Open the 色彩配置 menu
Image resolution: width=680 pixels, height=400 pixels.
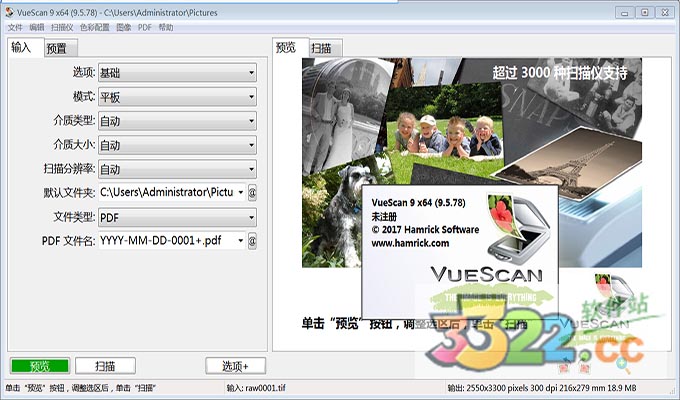(95, 27)
